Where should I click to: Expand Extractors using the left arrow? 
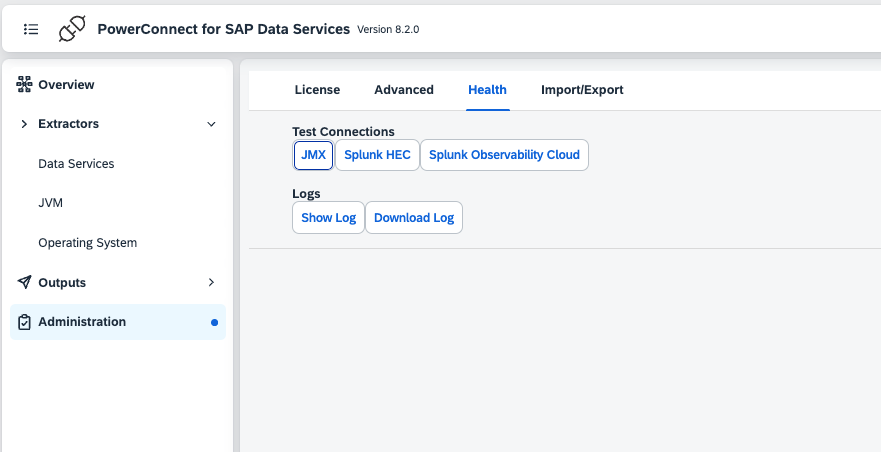(25, 124)
